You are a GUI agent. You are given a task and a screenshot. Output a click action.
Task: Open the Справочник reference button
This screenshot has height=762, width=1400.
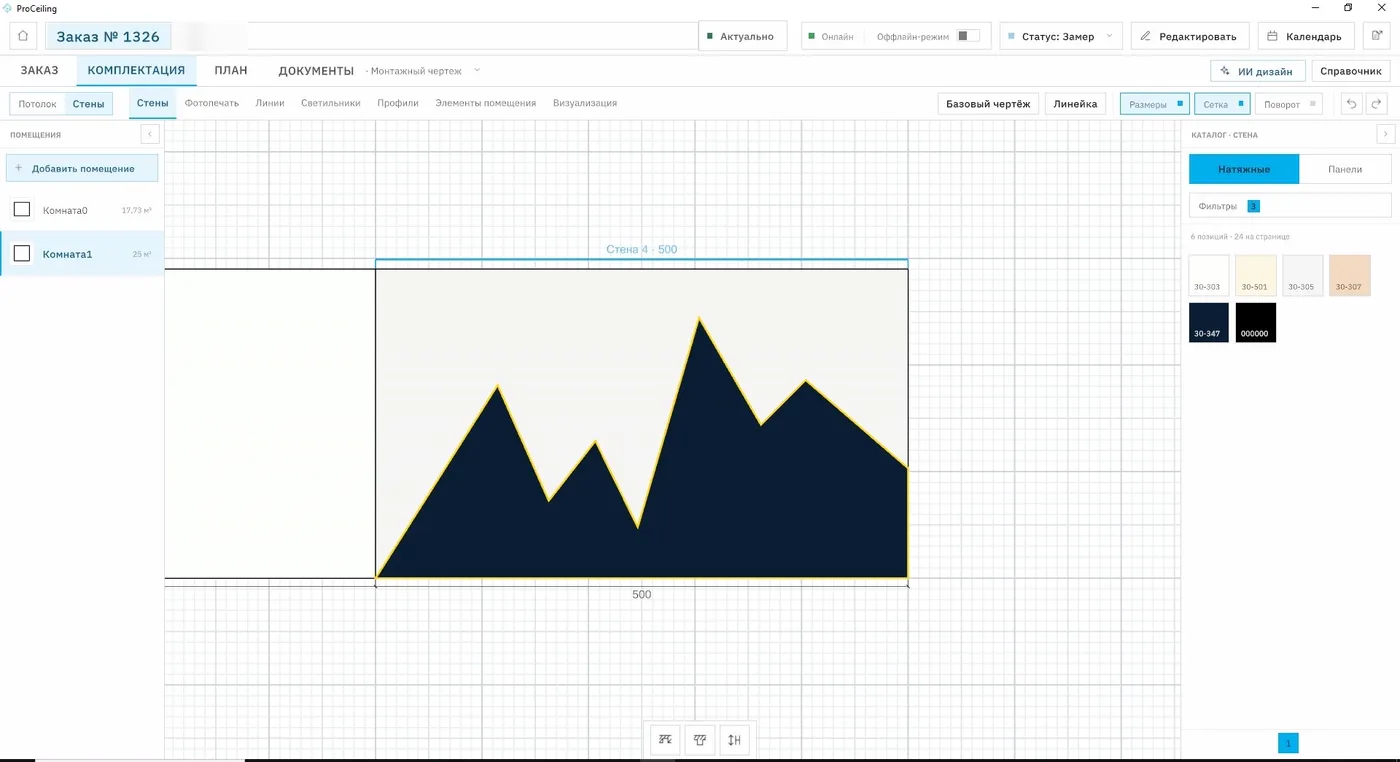click(x=1351, y=71)
